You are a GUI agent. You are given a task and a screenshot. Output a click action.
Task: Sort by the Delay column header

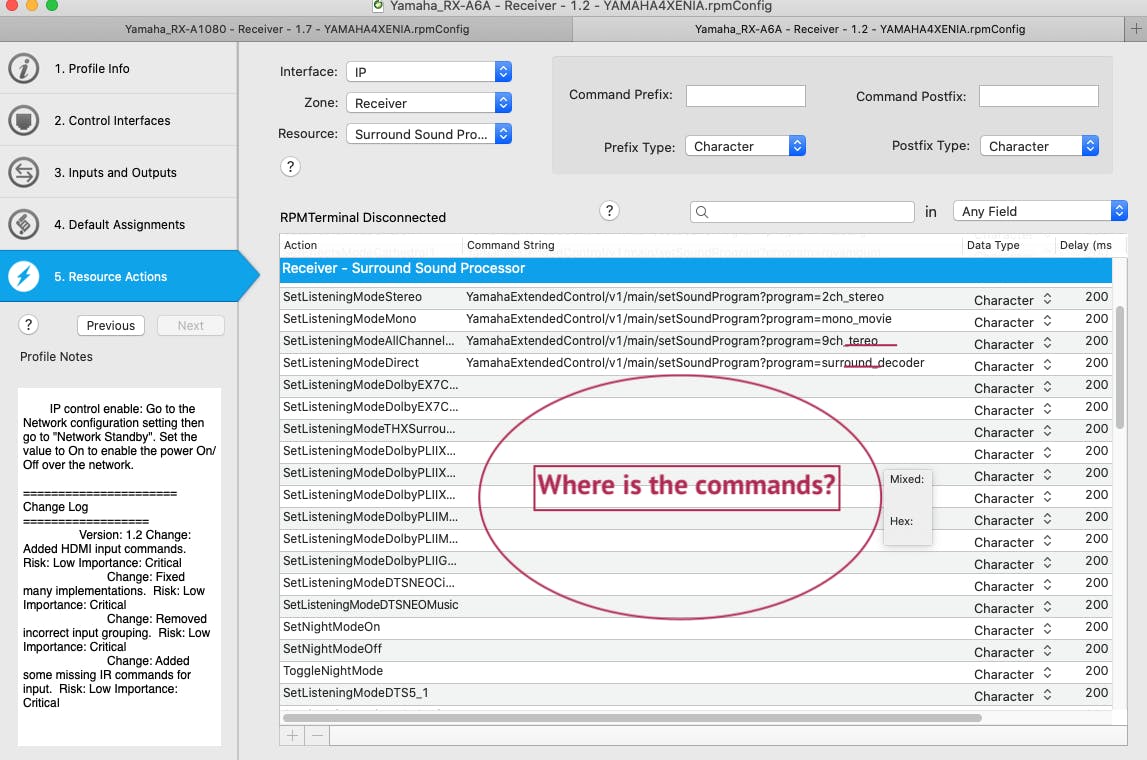point(1084,245)
